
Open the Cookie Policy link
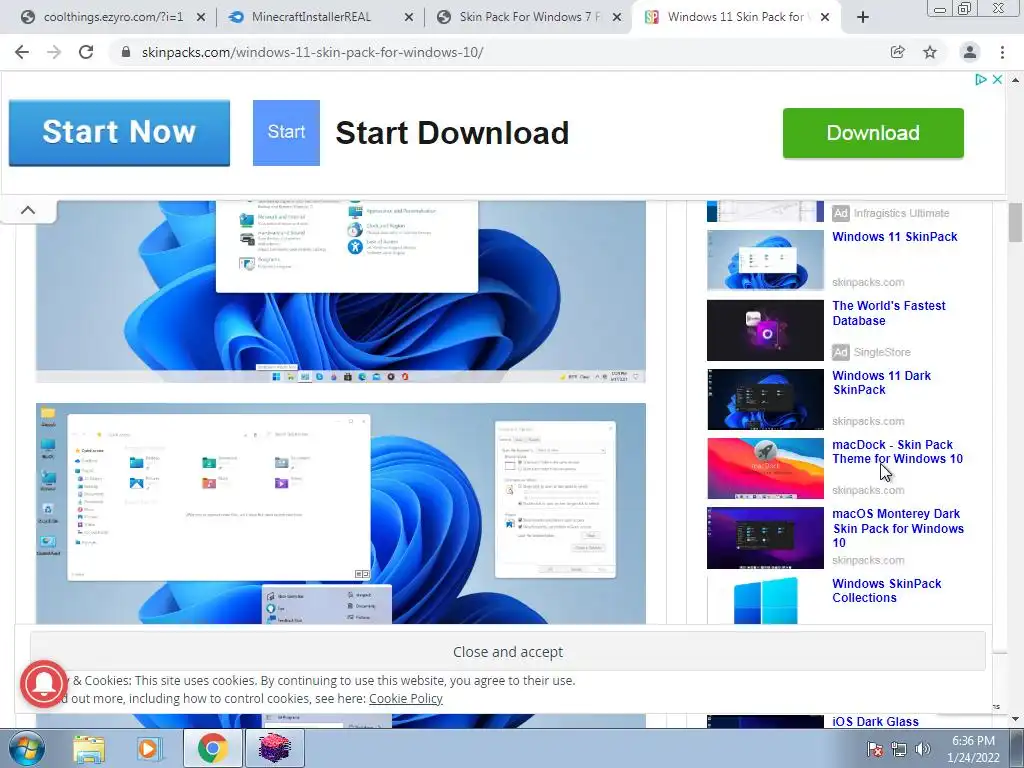[406, 699]
